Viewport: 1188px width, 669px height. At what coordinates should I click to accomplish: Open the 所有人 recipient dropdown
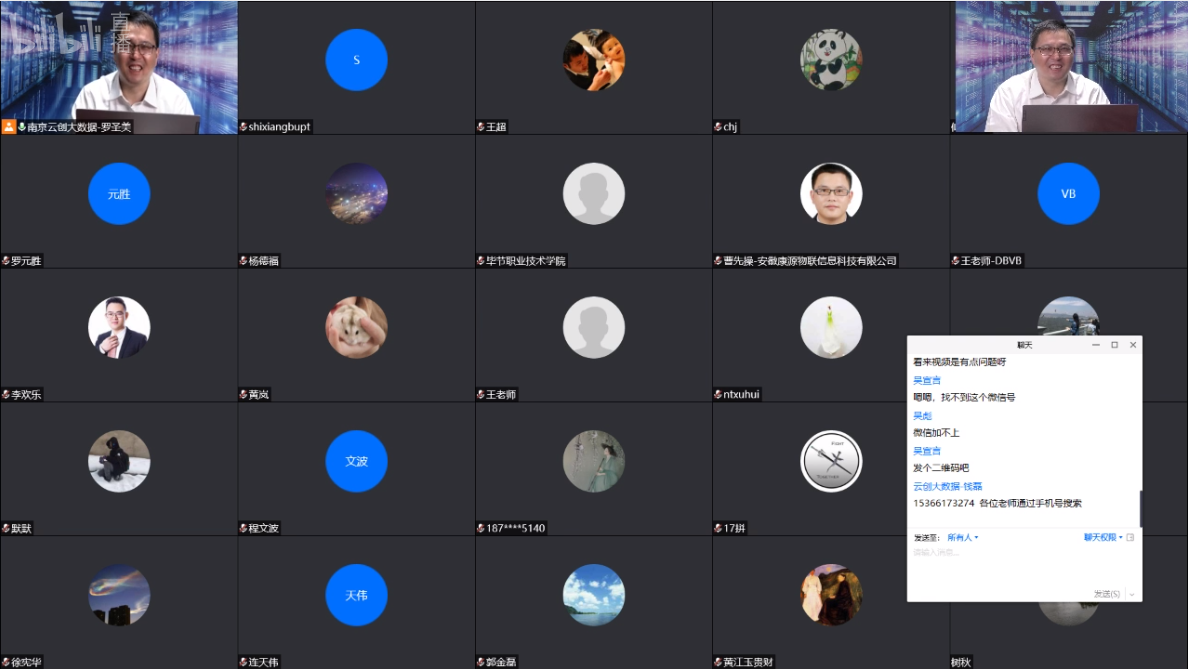(x=962, y=538)
